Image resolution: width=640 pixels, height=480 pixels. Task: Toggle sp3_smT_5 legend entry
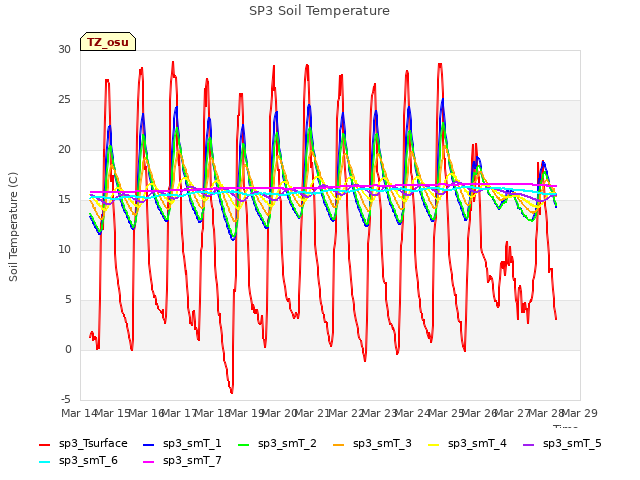[x=562, y=444]
